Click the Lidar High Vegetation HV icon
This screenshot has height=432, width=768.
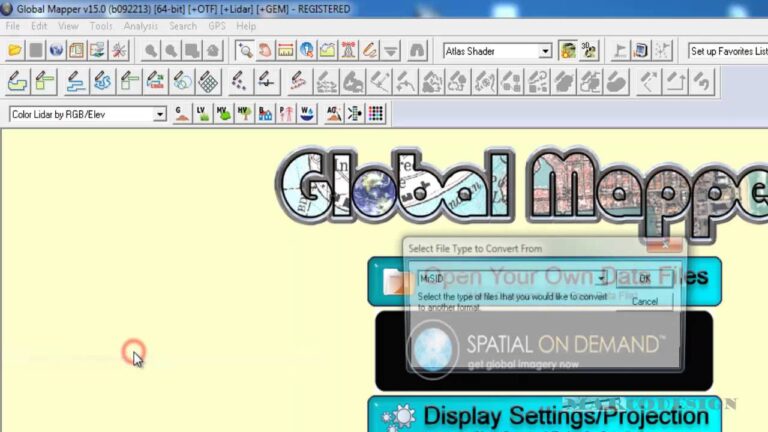coord(244,114)
